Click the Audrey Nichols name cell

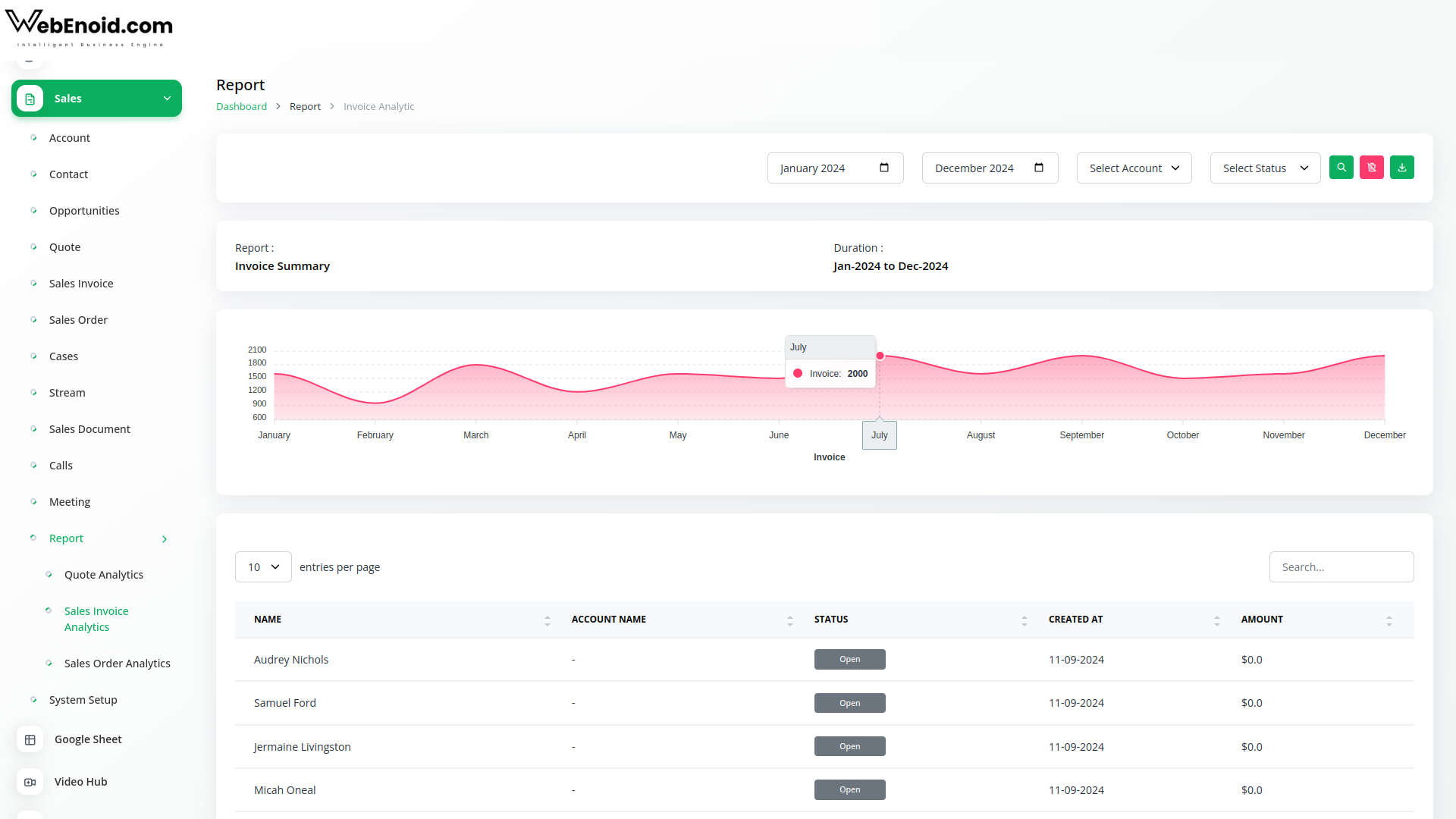291,660
